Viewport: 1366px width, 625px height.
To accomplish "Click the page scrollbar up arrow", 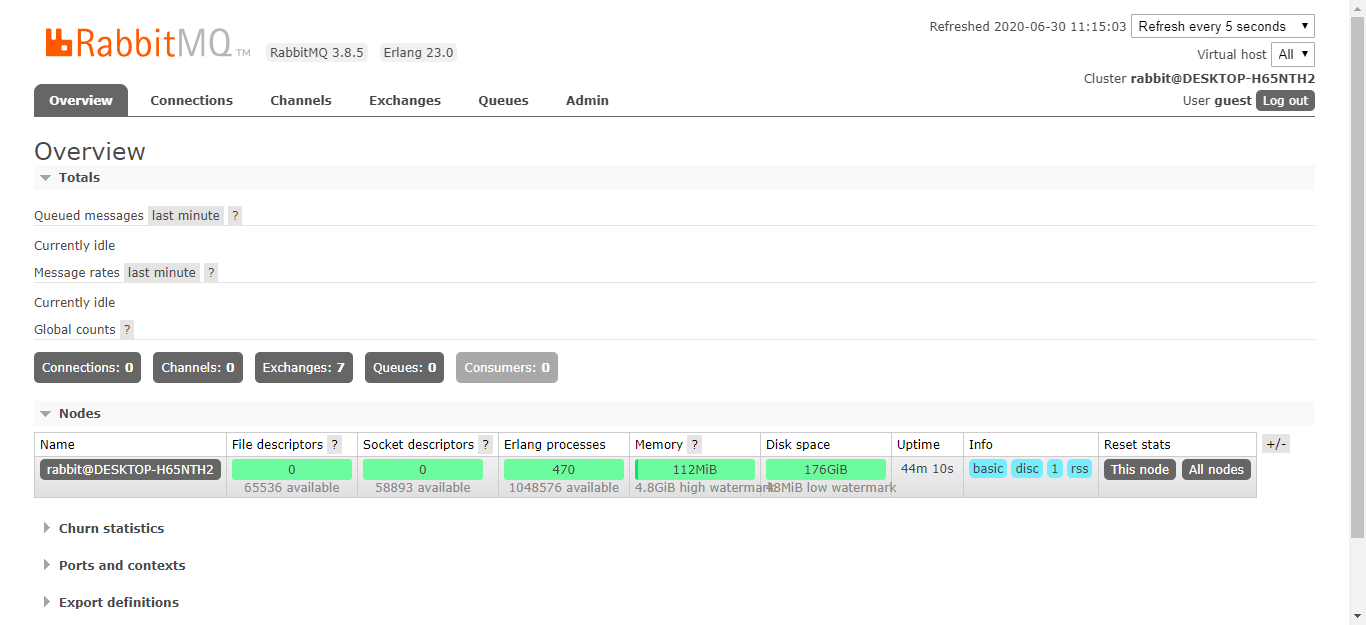I will [1357, 8].
